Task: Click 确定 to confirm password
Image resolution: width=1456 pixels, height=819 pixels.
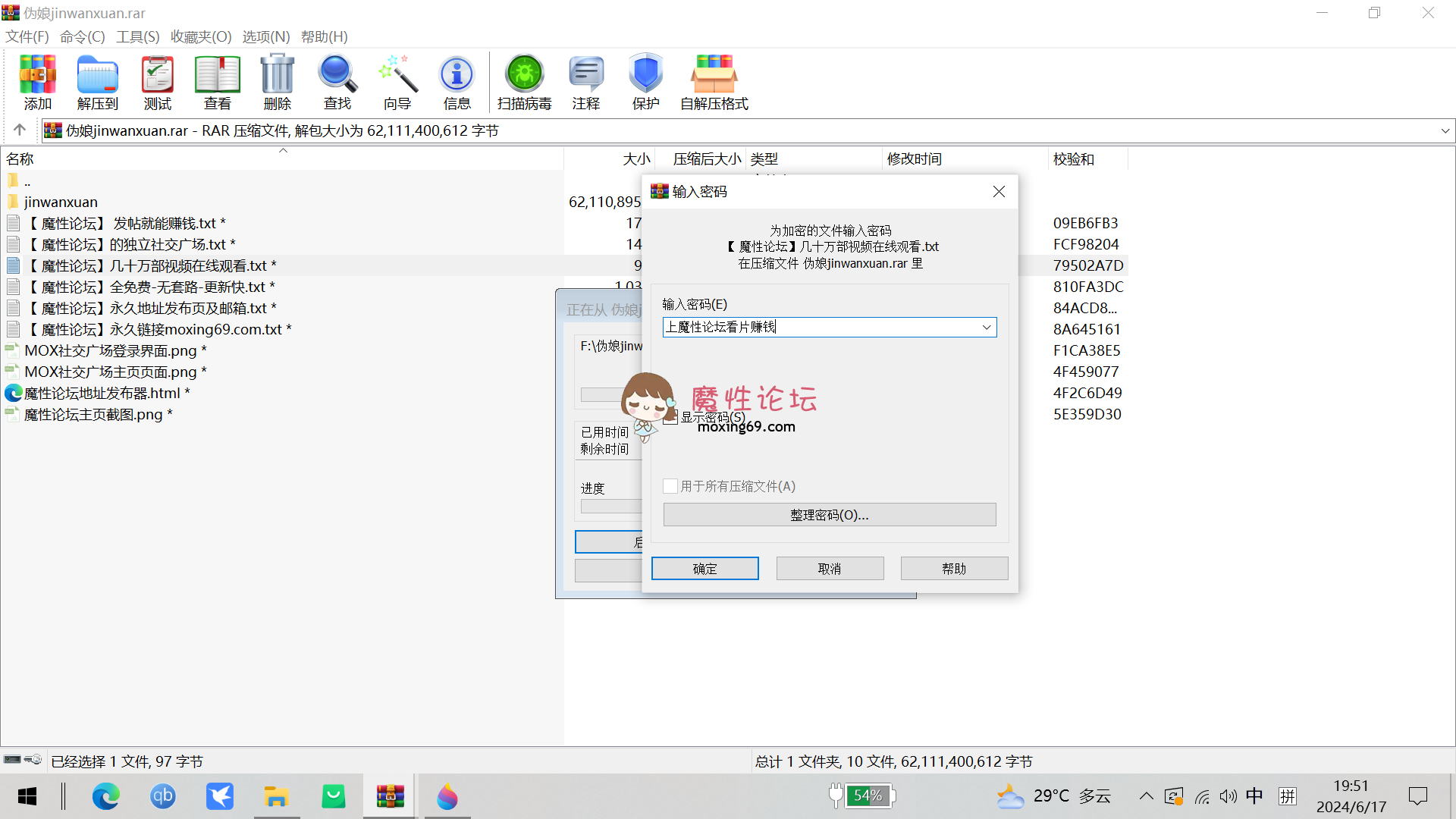Action: pos(705,568)
